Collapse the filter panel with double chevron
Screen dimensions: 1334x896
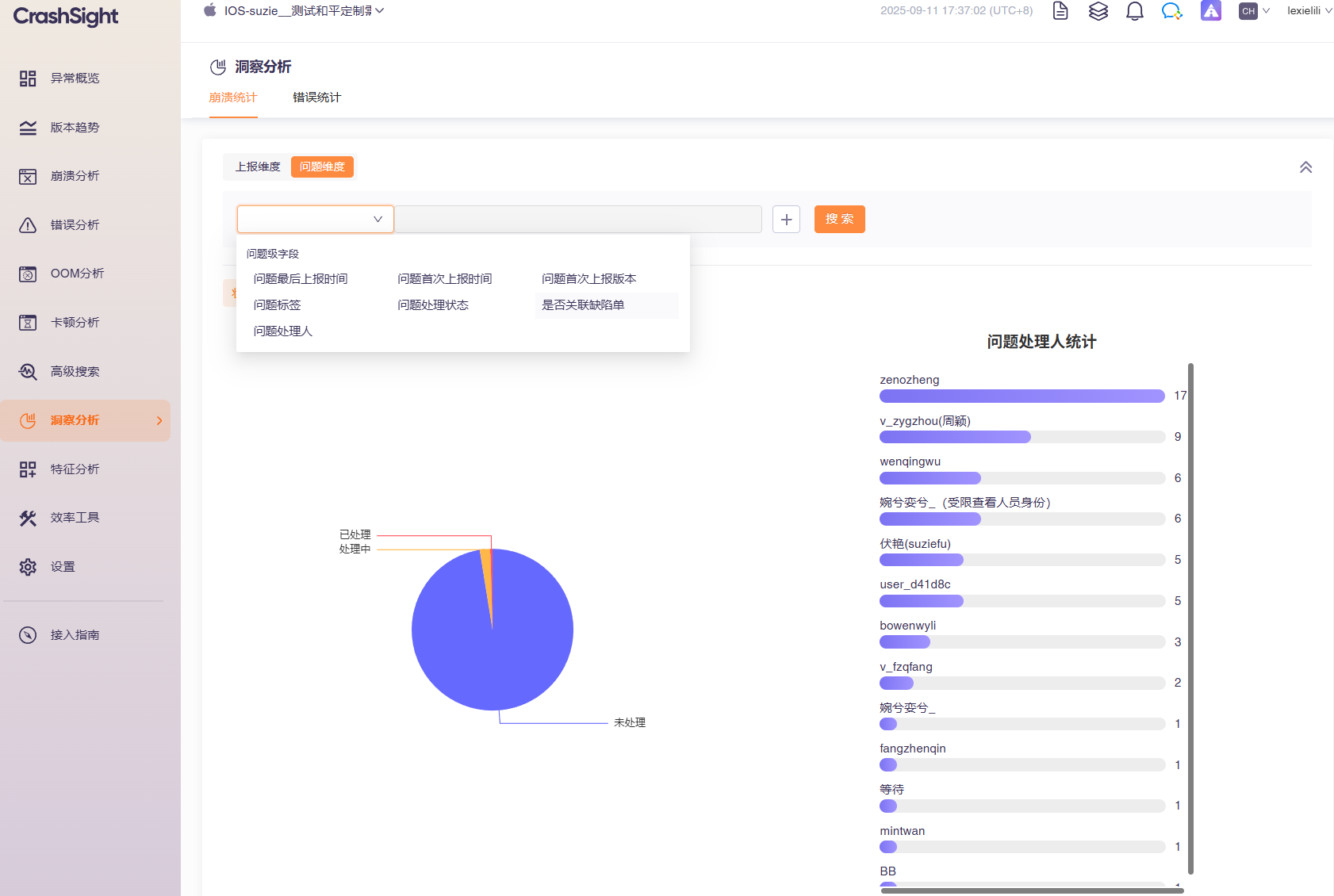tap(1305, 167)
